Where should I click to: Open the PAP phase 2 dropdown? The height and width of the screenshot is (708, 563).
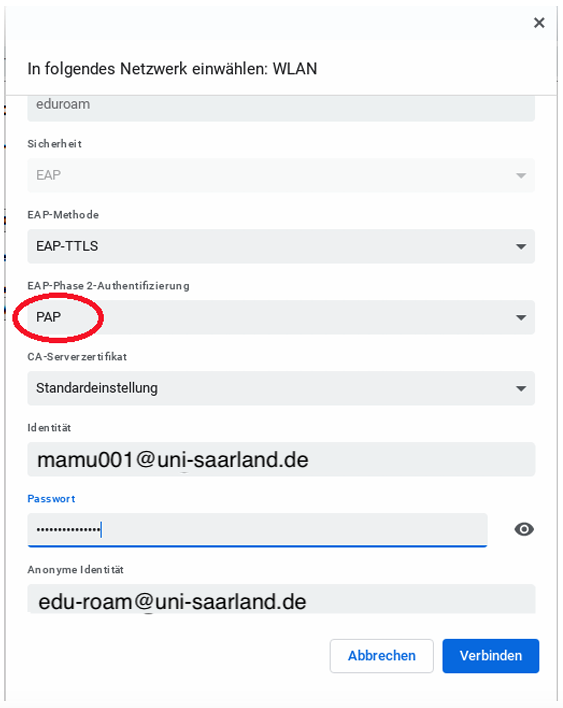[281, 317]
